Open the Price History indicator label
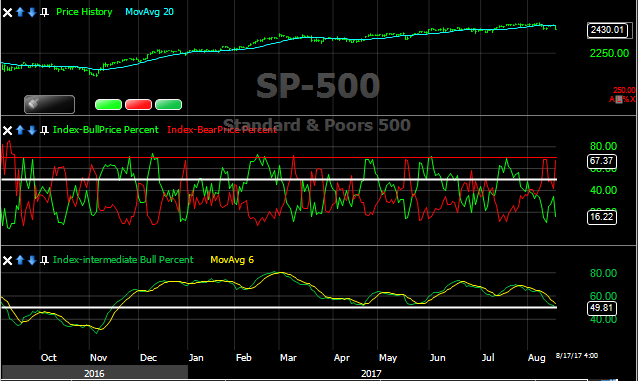Screen dimensions: 638x381 tap(84, 12)
